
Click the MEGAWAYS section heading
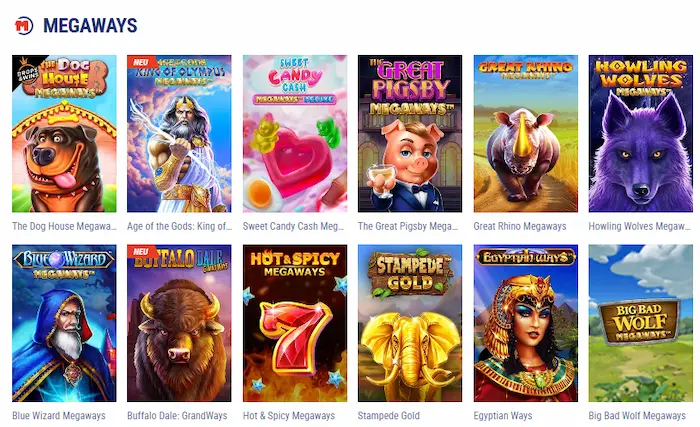[x=90, y=25]
